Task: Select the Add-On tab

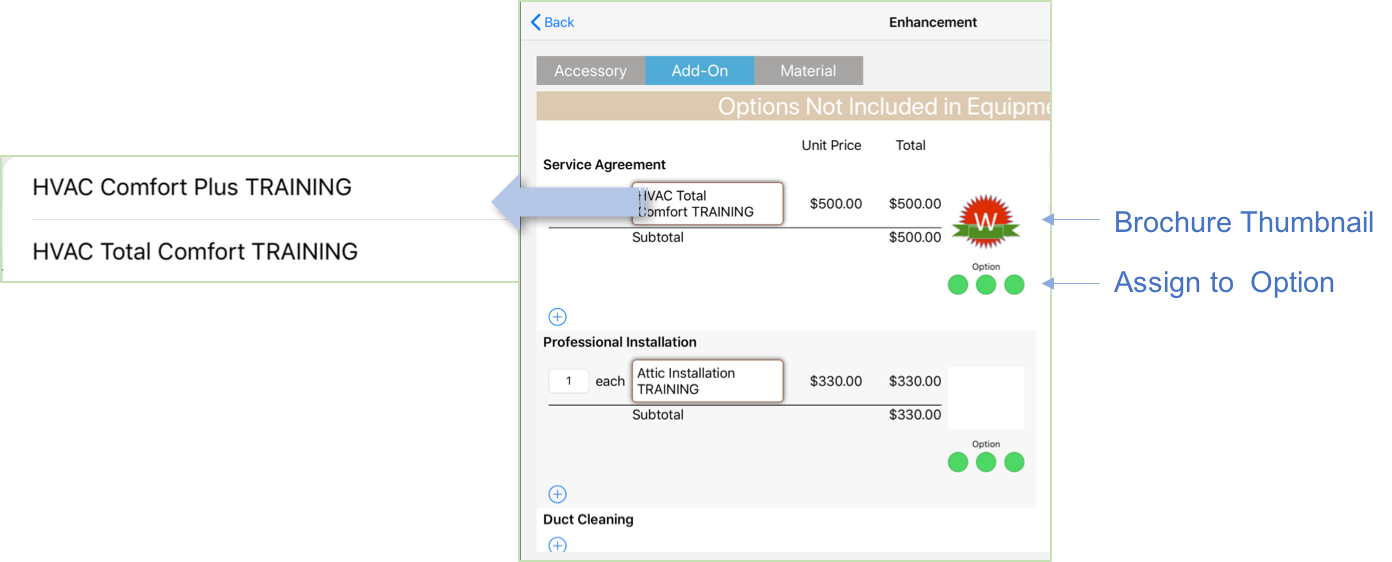Action: [x=699, y=71]
